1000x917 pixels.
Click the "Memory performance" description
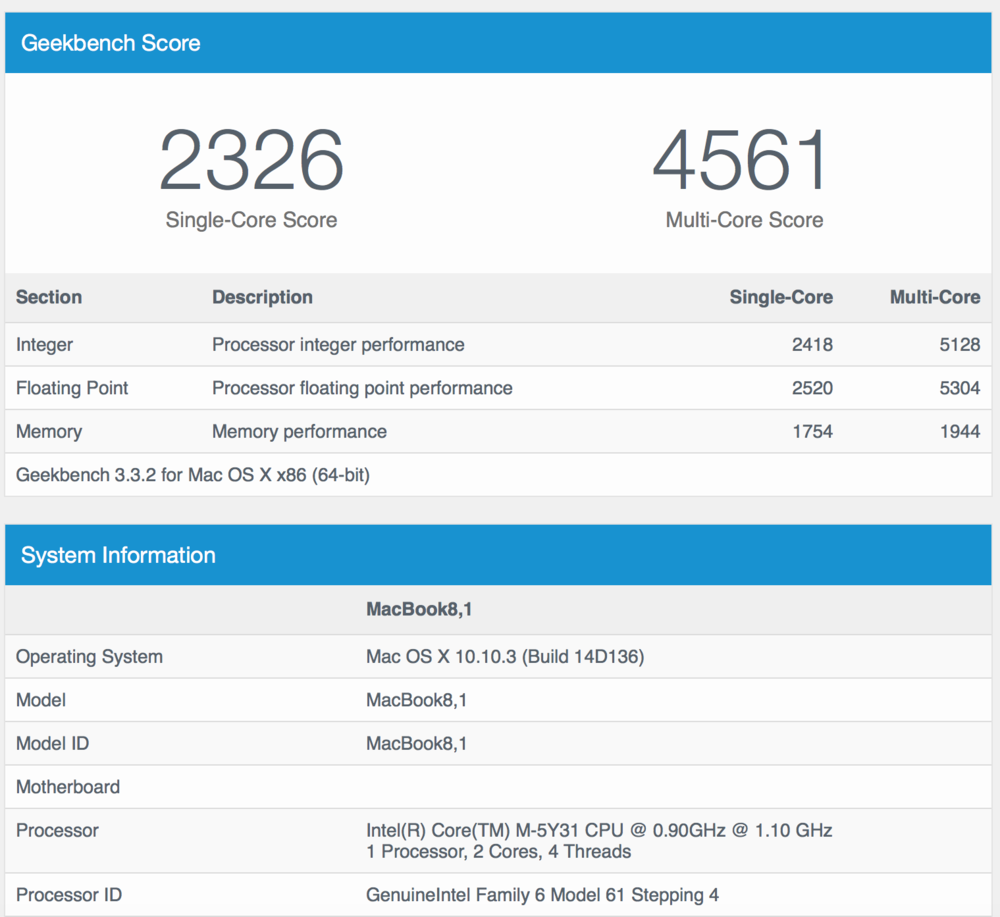click(x=299, y=432)
